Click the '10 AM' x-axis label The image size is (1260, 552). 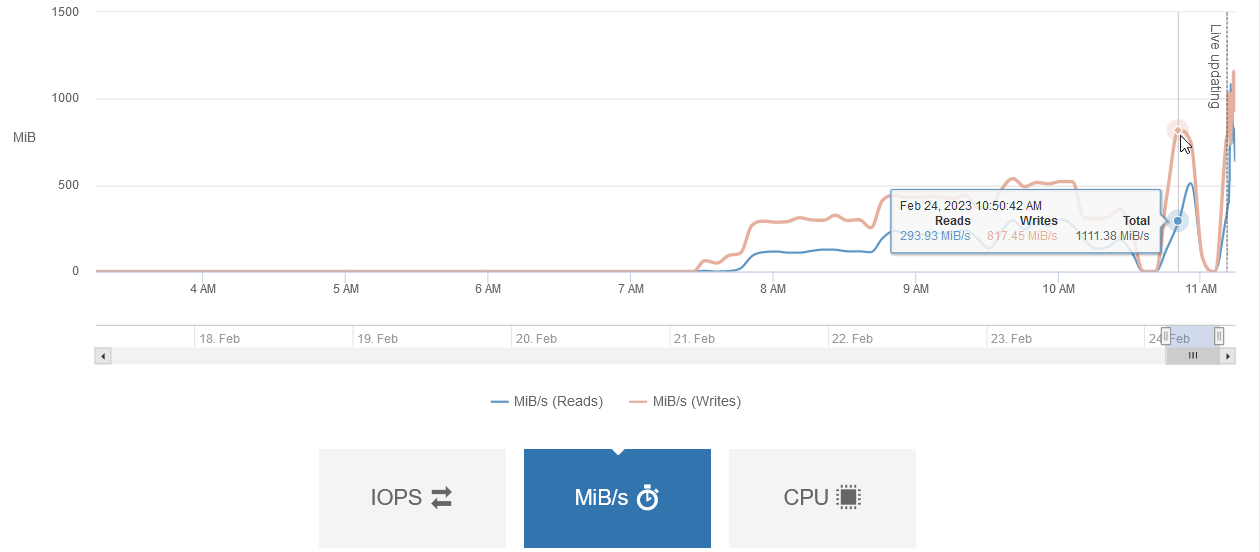coord(1058,289)
